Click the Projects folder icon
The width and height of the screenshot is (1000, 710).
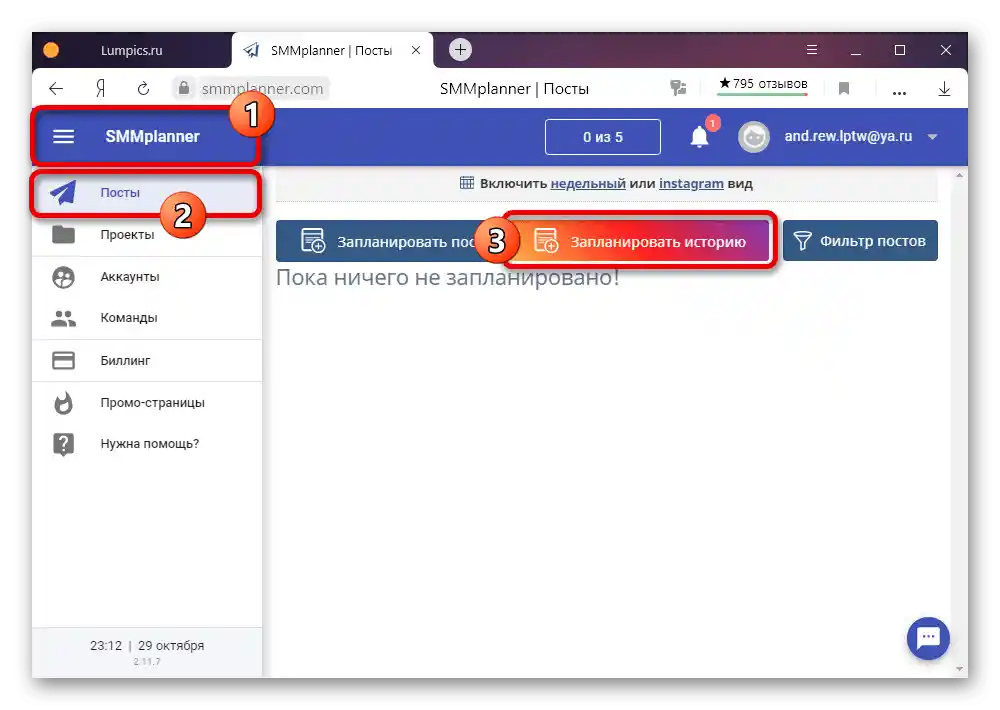[63, 235]
